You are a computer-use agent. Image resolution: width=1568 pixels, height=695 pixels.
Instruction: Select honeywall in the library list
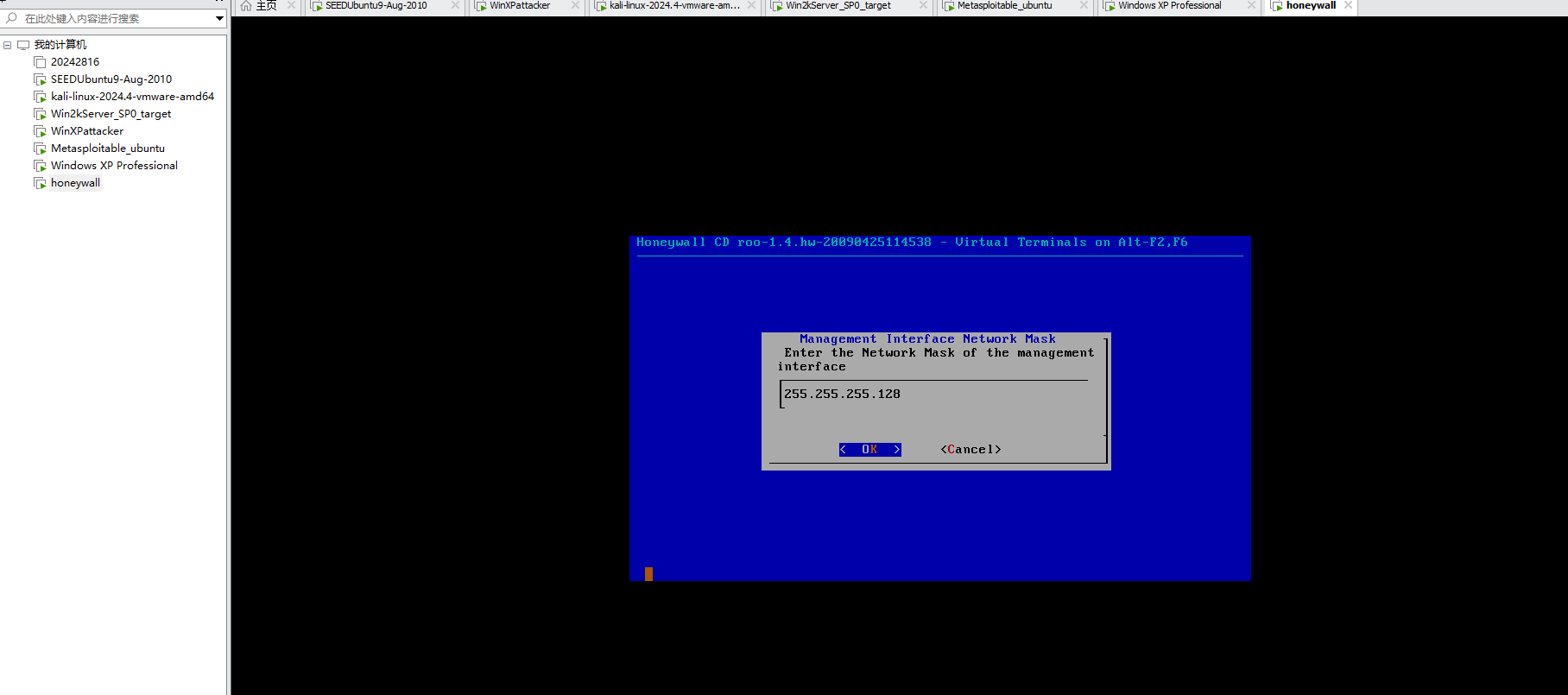click(x=75, y=183)
